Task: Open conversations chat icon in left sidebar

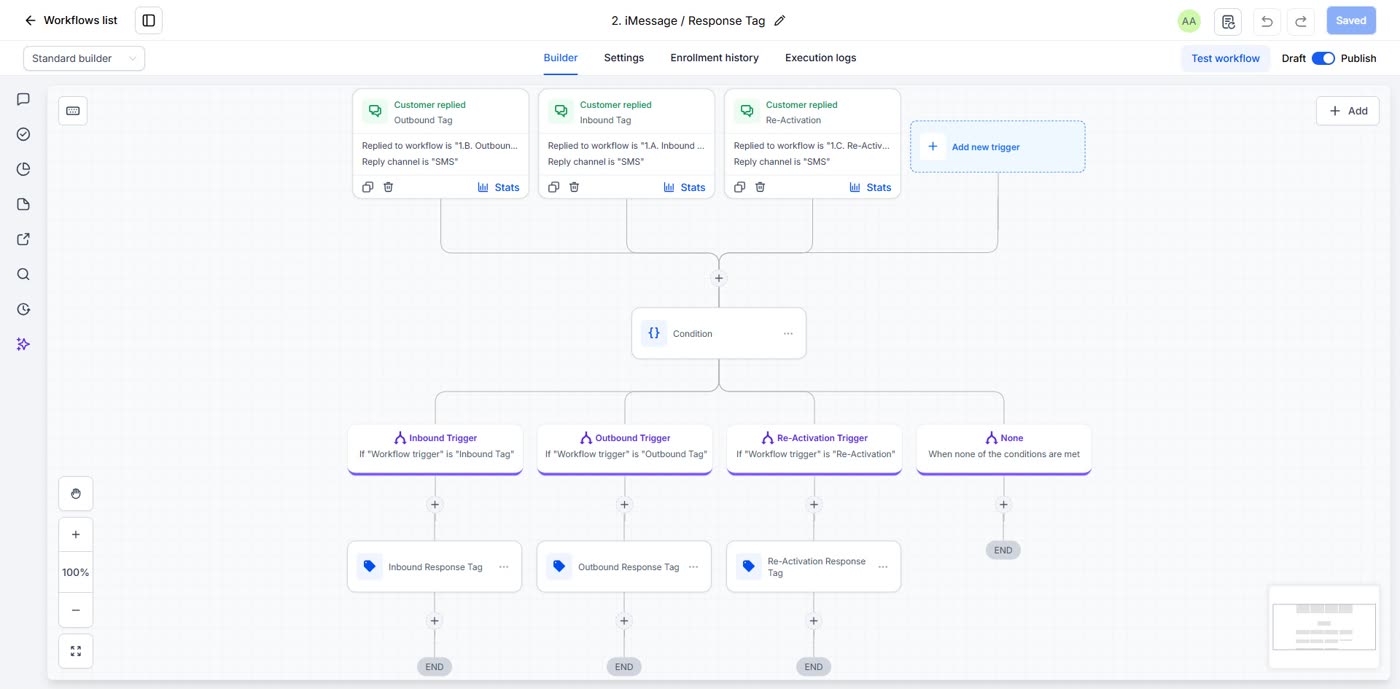Action: [x=23, y=99]
